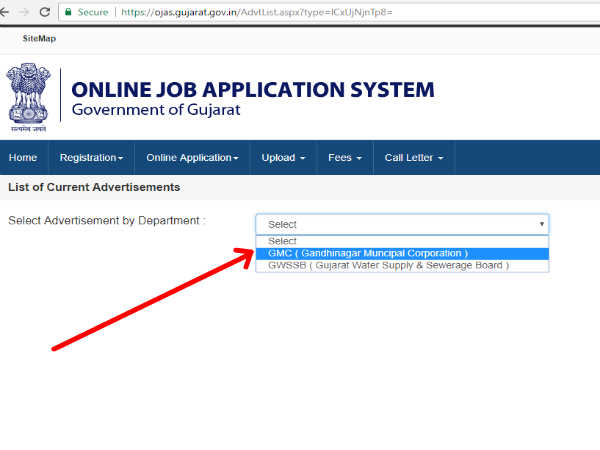The width and height of the screenshot is (600, 450).
Task: Click the Government of India emblem logo
Action: (x=28, y=98)
